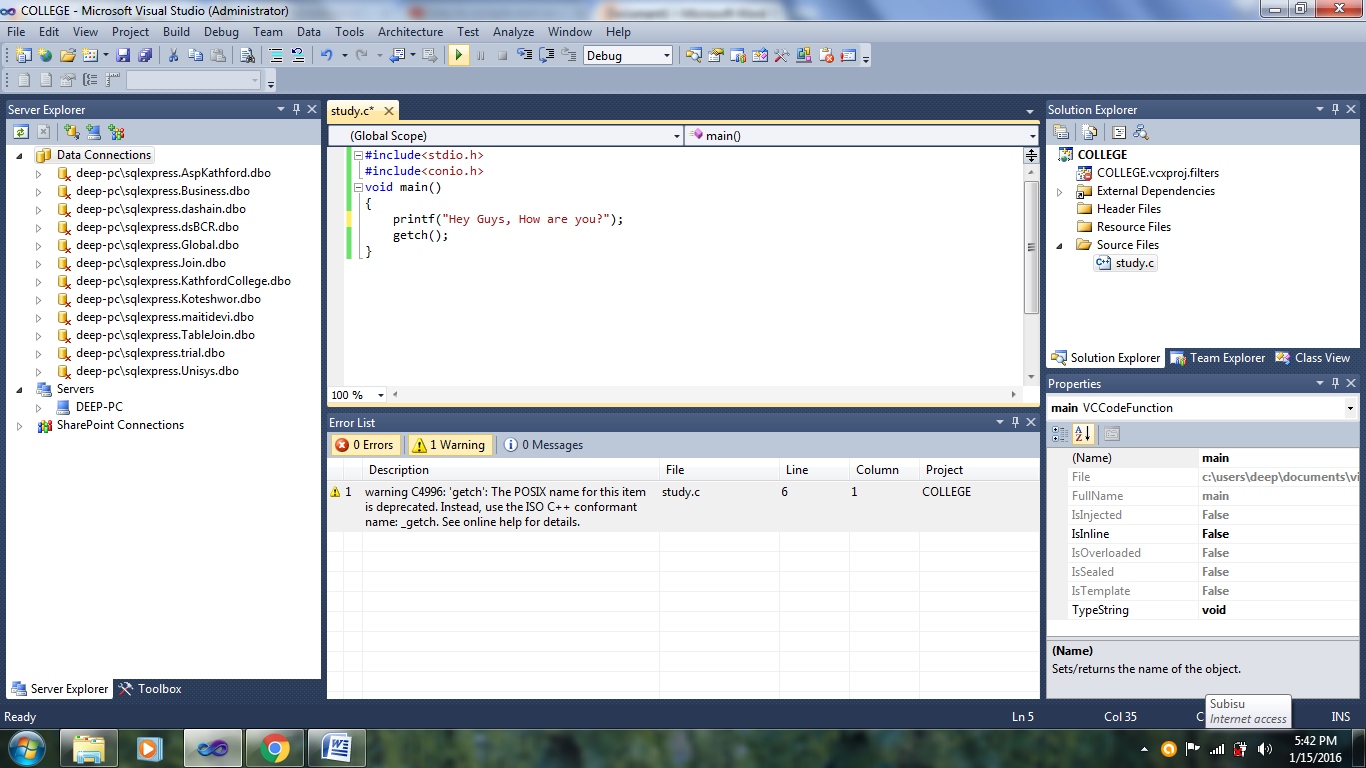Pin the Solution Explorer panel

[1336, 109]
